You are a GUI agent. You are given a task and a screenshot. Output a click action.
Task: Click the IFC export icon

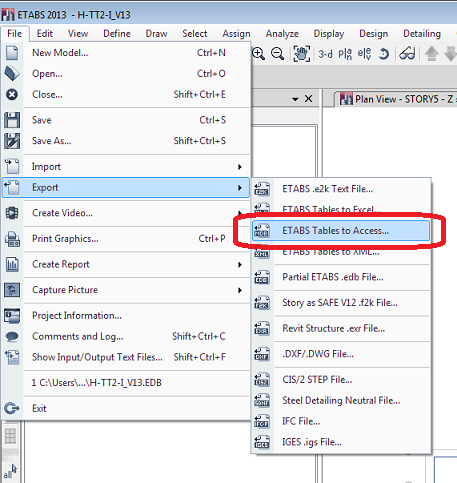click(x=262, y=421)
